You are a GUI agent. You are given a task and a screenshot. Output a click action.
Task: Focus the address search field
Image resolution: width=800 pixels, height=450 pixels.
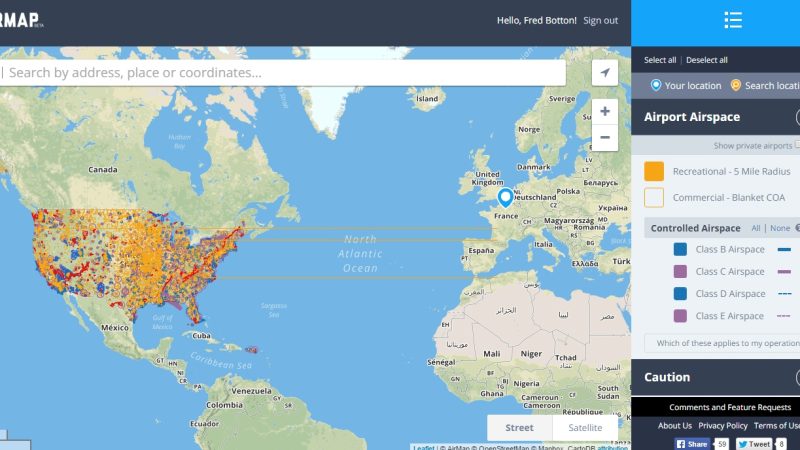pyautogui.click(x=283, y=72)
